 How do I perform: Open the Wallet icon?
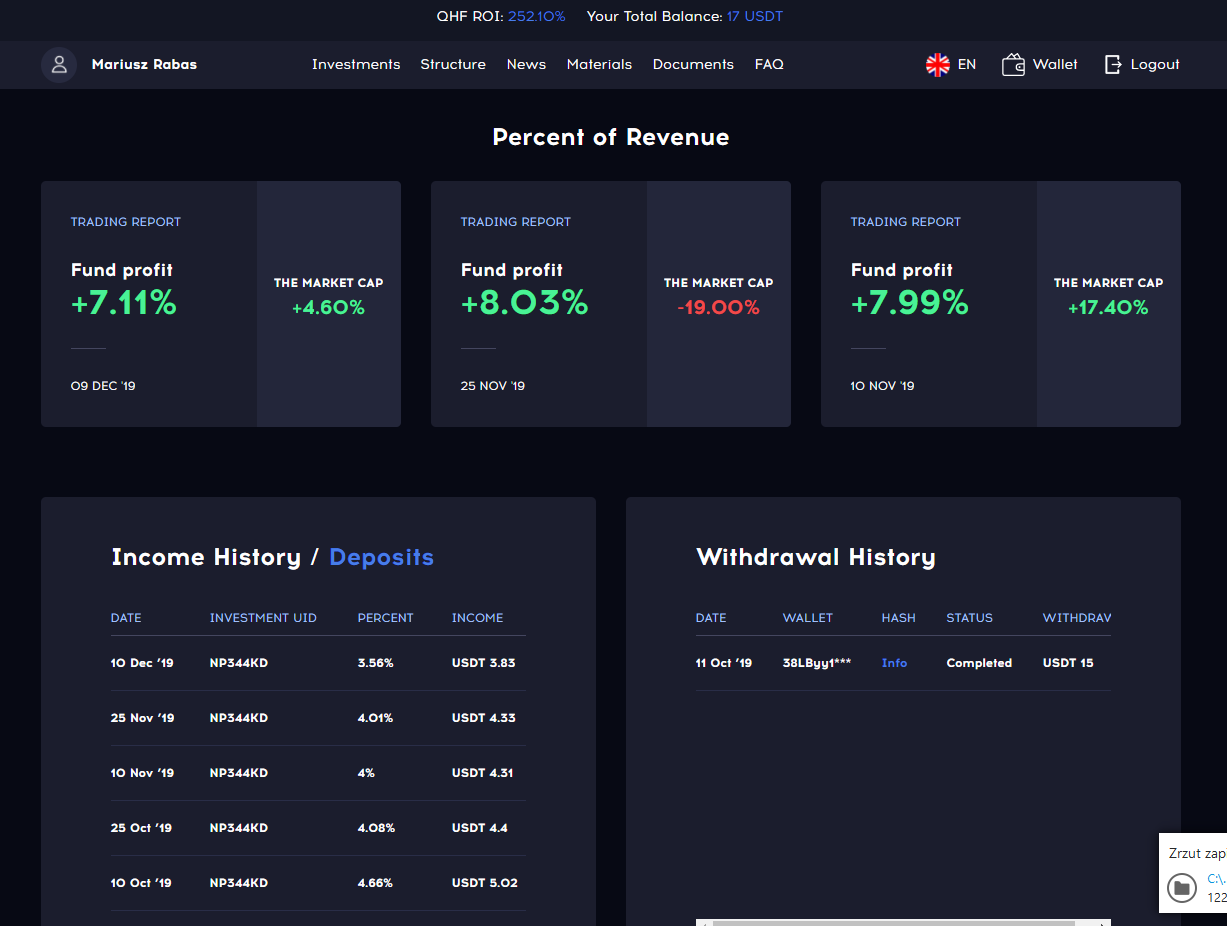pyautogui.click(x=1013, y=65)
